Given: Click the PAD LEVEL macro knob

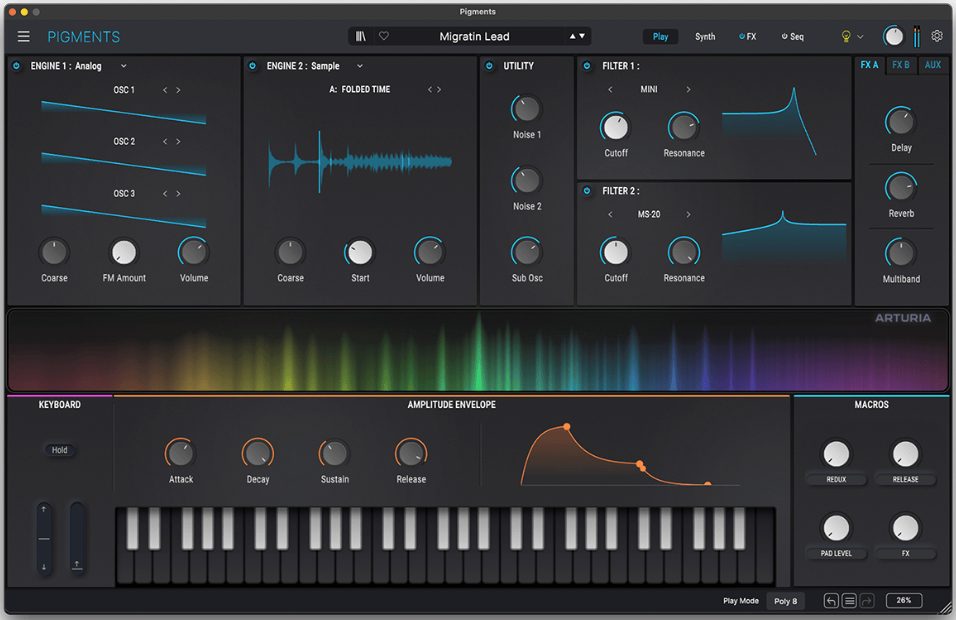Looking at the screenshot, I should point(836,528).
